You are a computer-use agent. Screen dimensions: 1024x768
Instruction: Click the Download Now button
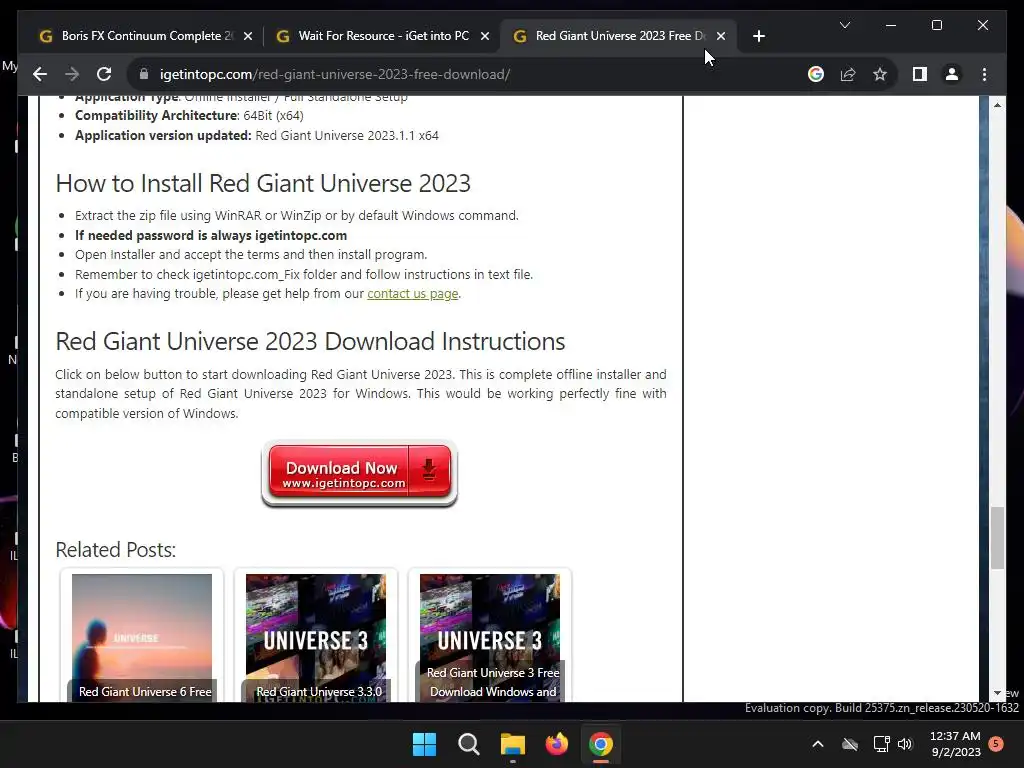(359, 474)
